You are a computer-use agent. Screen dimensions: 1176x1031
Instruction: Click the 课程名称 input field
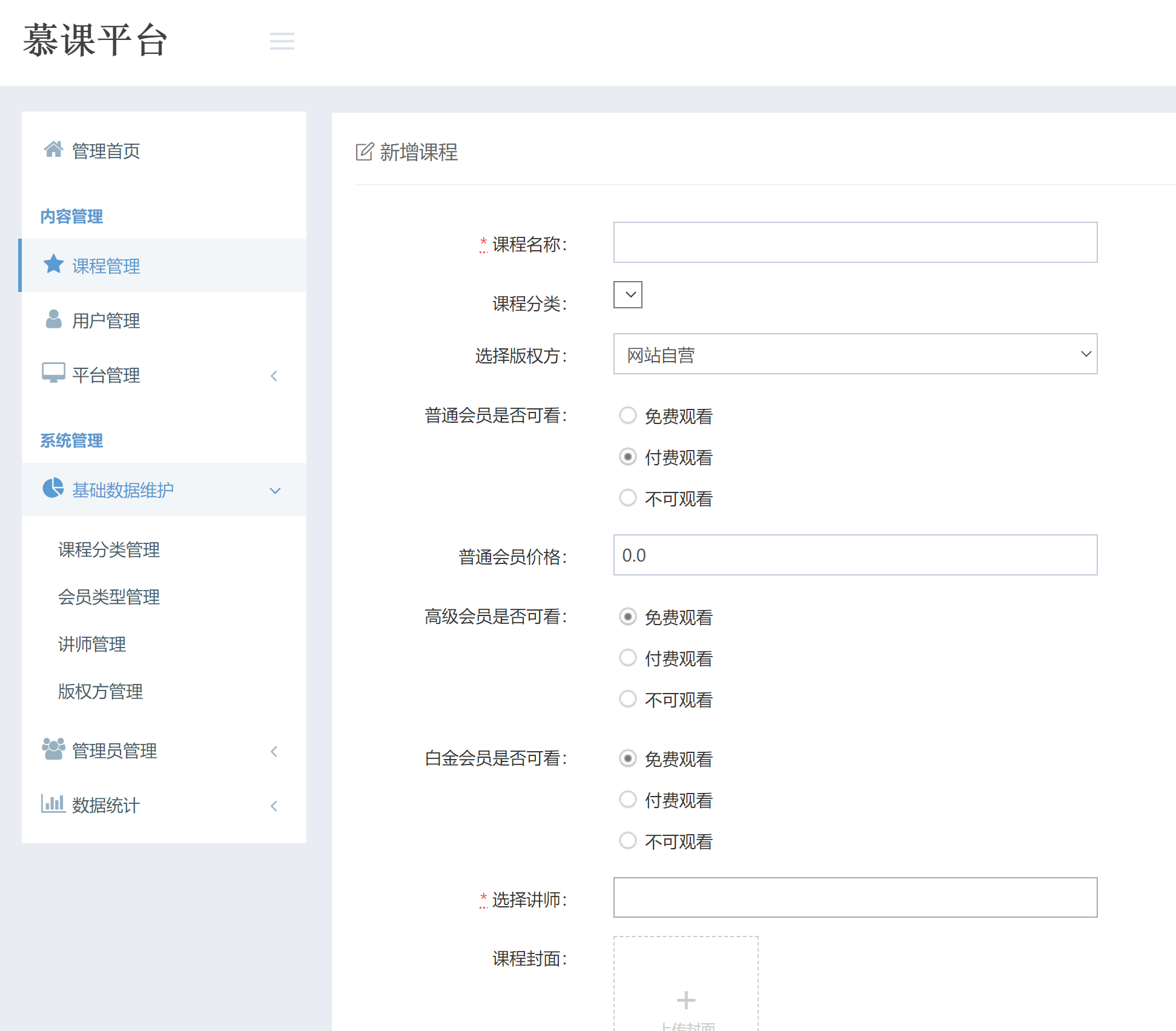point(855,242)
